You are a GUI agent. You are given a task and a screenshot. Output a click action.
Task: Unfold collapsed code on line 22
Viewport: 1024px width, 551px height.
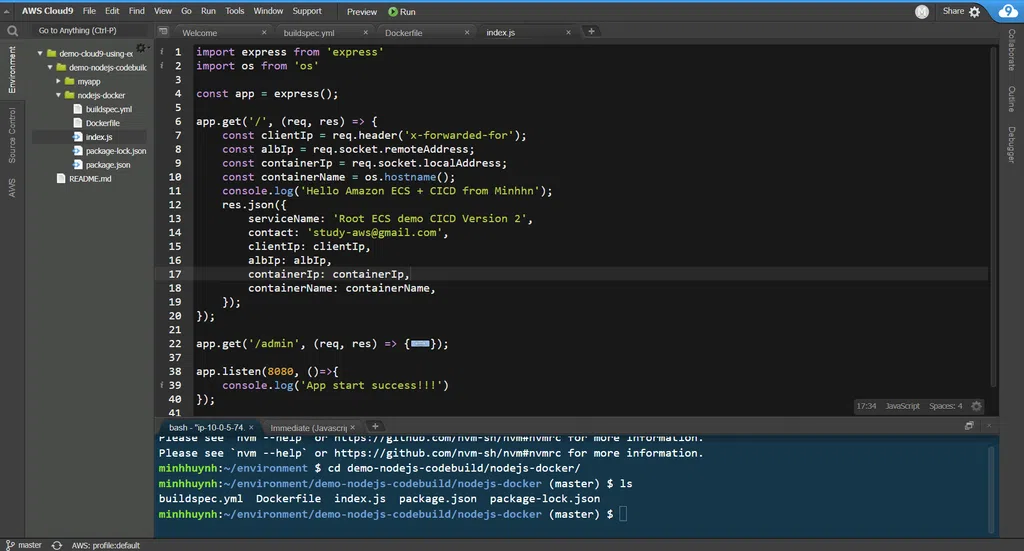[x=420, y=344]
